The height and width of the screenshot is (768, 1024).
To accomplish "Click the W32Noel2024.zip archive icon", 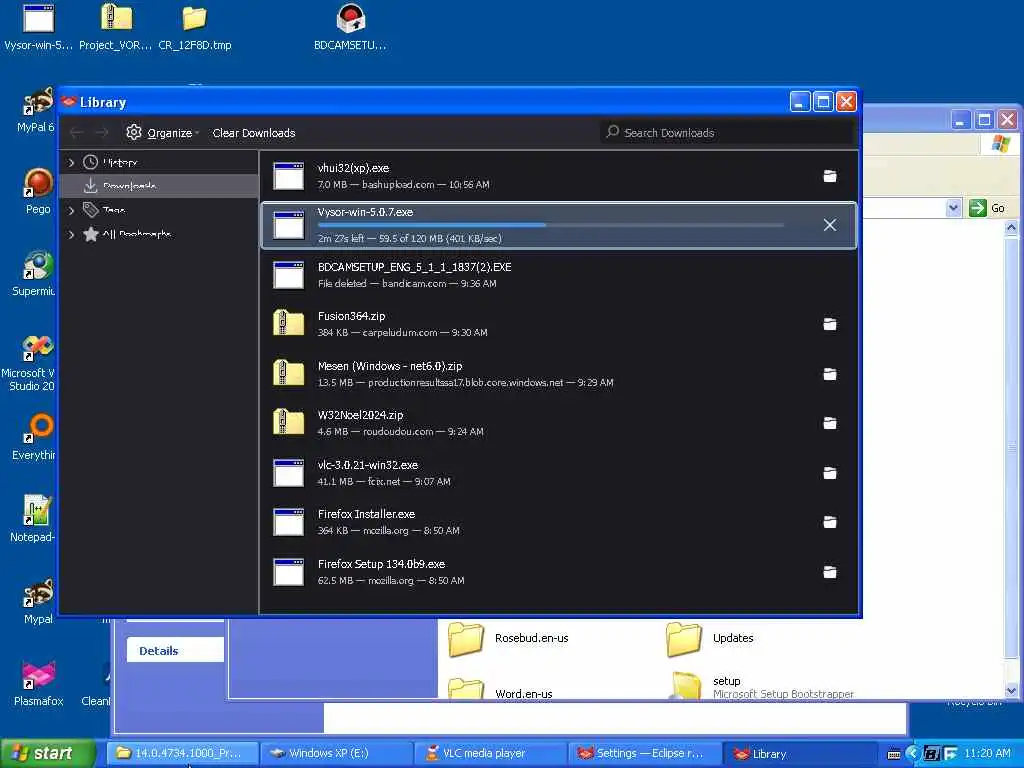I will [x=289, y=423].
